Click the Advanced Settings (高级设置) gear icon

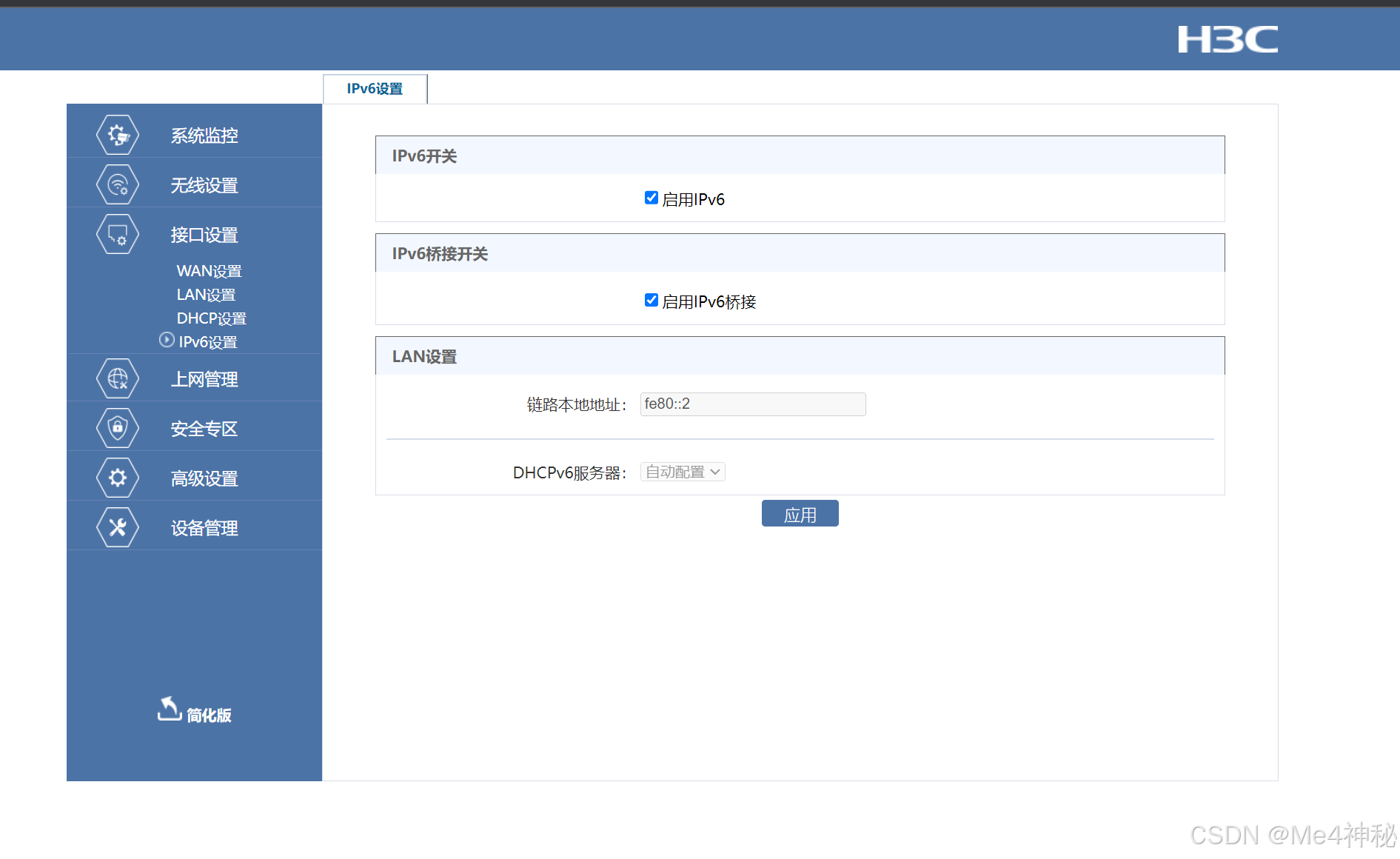[x=118, y=478]
